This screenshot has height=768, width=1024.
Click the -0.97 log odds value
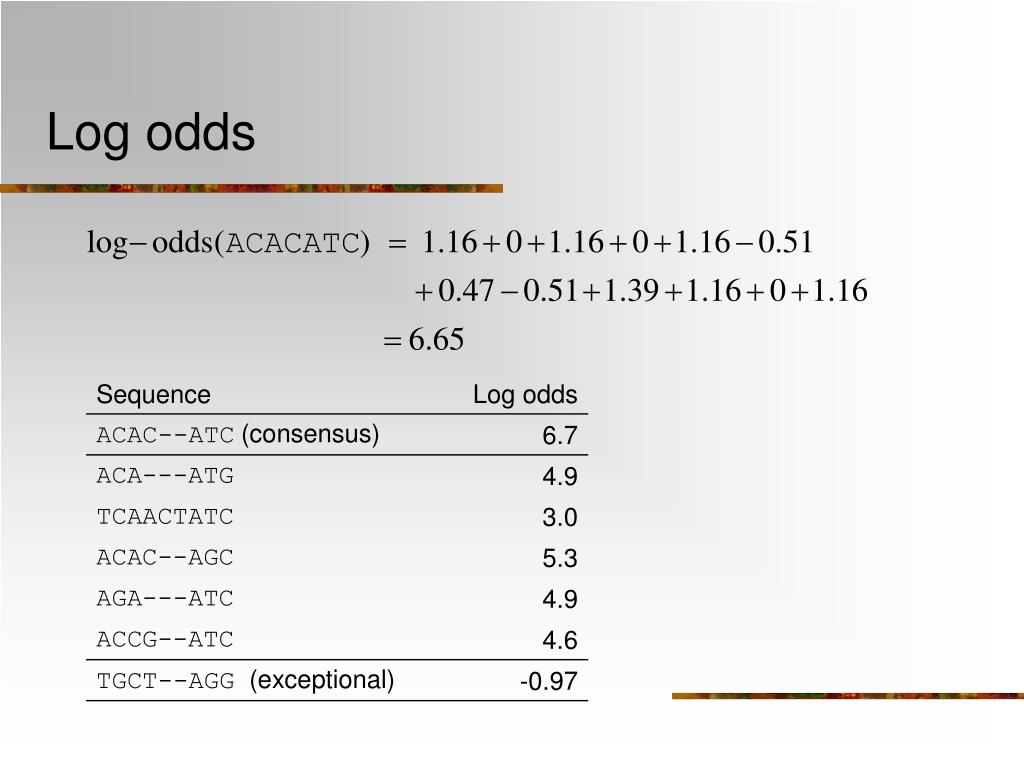[549, 681]
